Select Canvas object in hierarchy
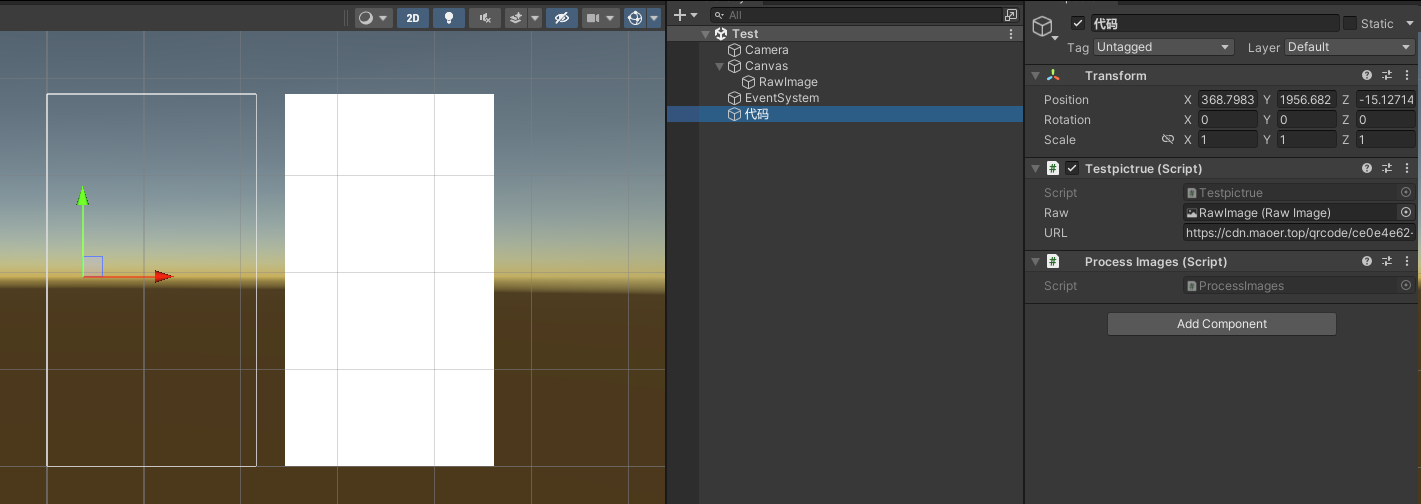Screen dimensions: 1421x504 [766, 66]
